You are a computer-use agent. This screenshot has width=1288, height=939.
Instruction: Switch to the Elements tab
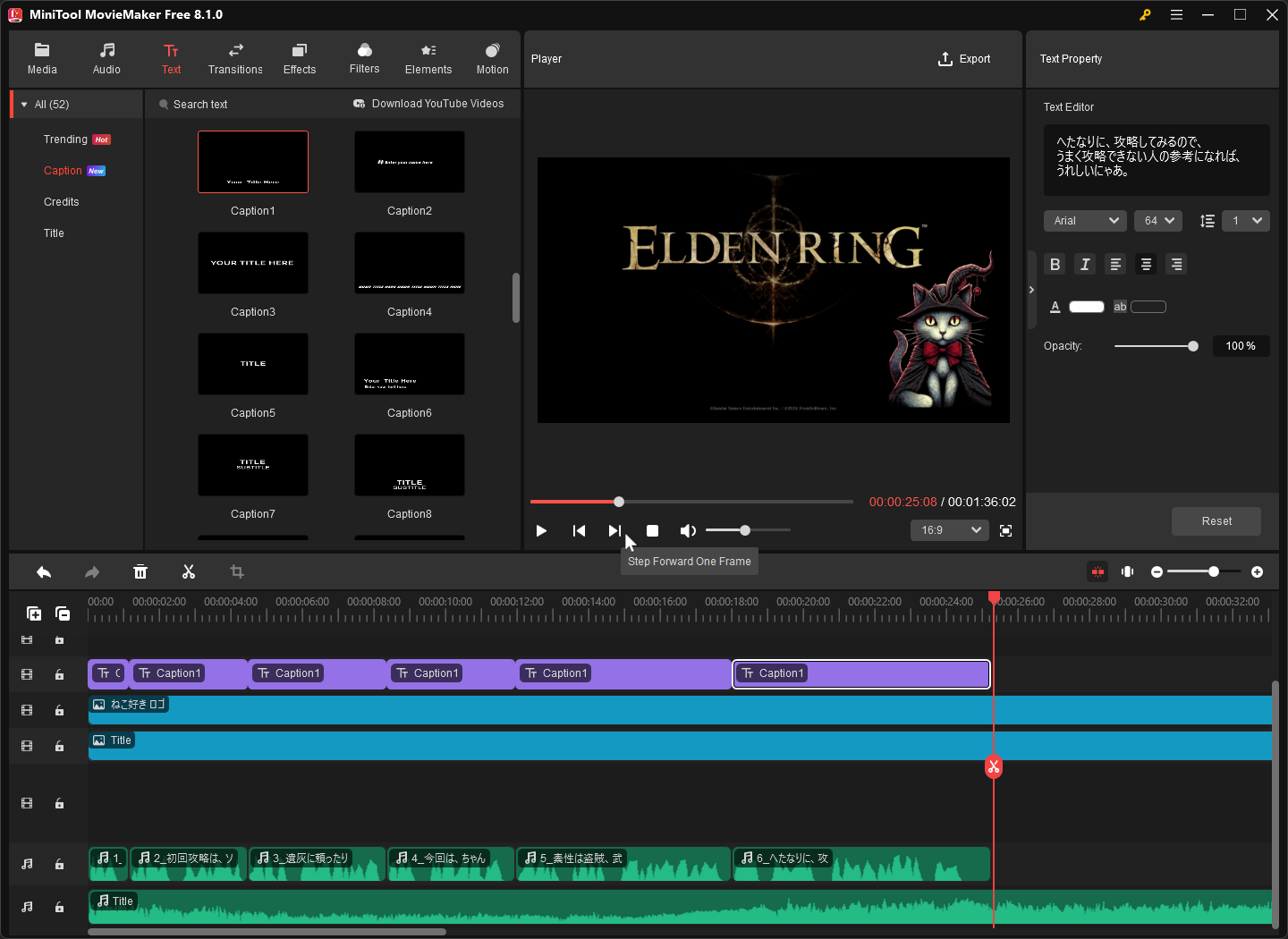(428, 59)
